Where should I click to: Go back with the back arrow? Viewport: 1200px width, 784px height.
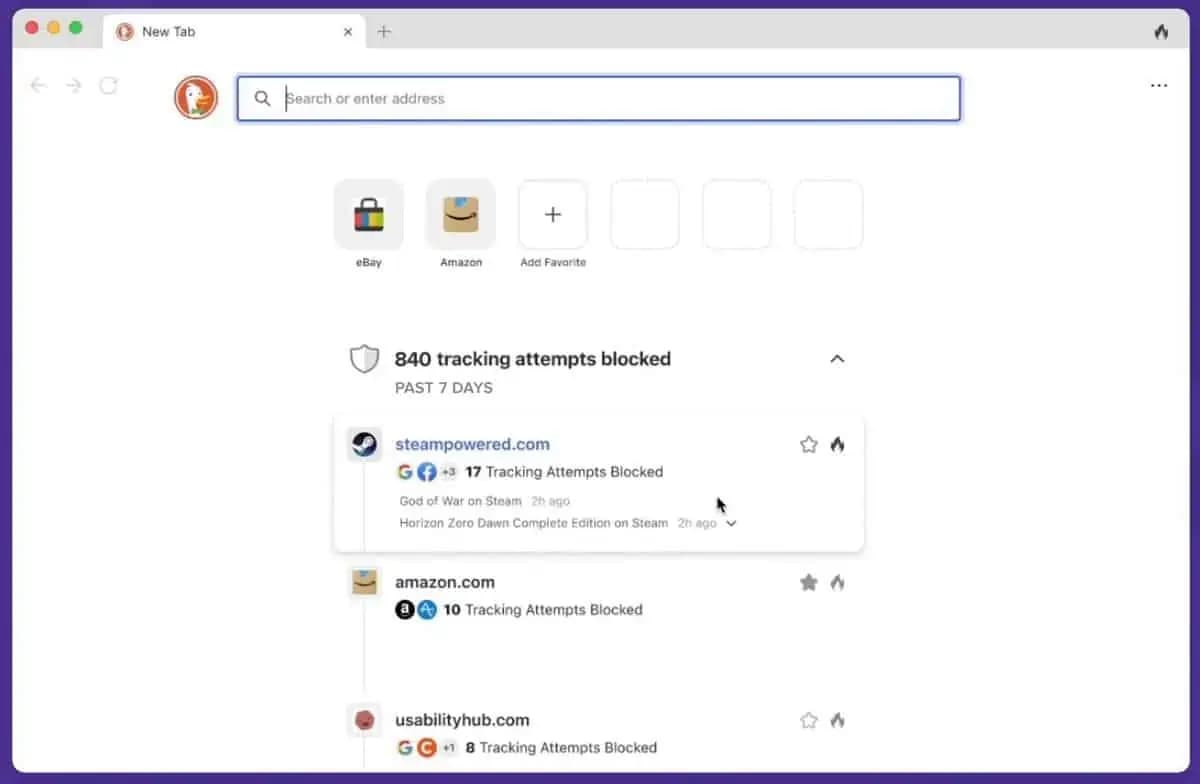(x=38, y=85)
